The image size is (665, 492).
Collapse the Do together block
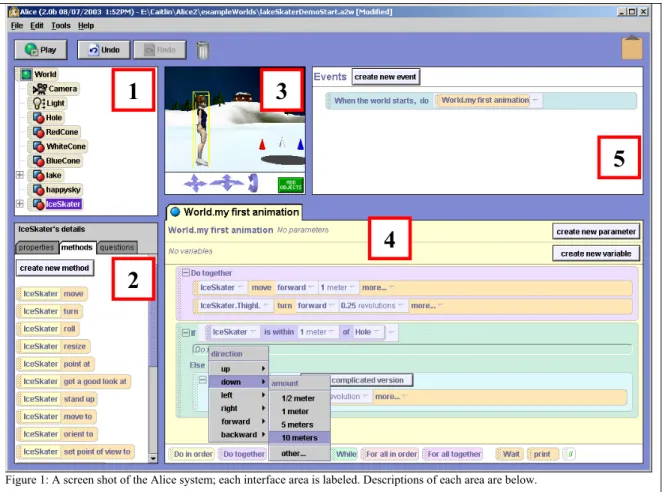[185, 273]
